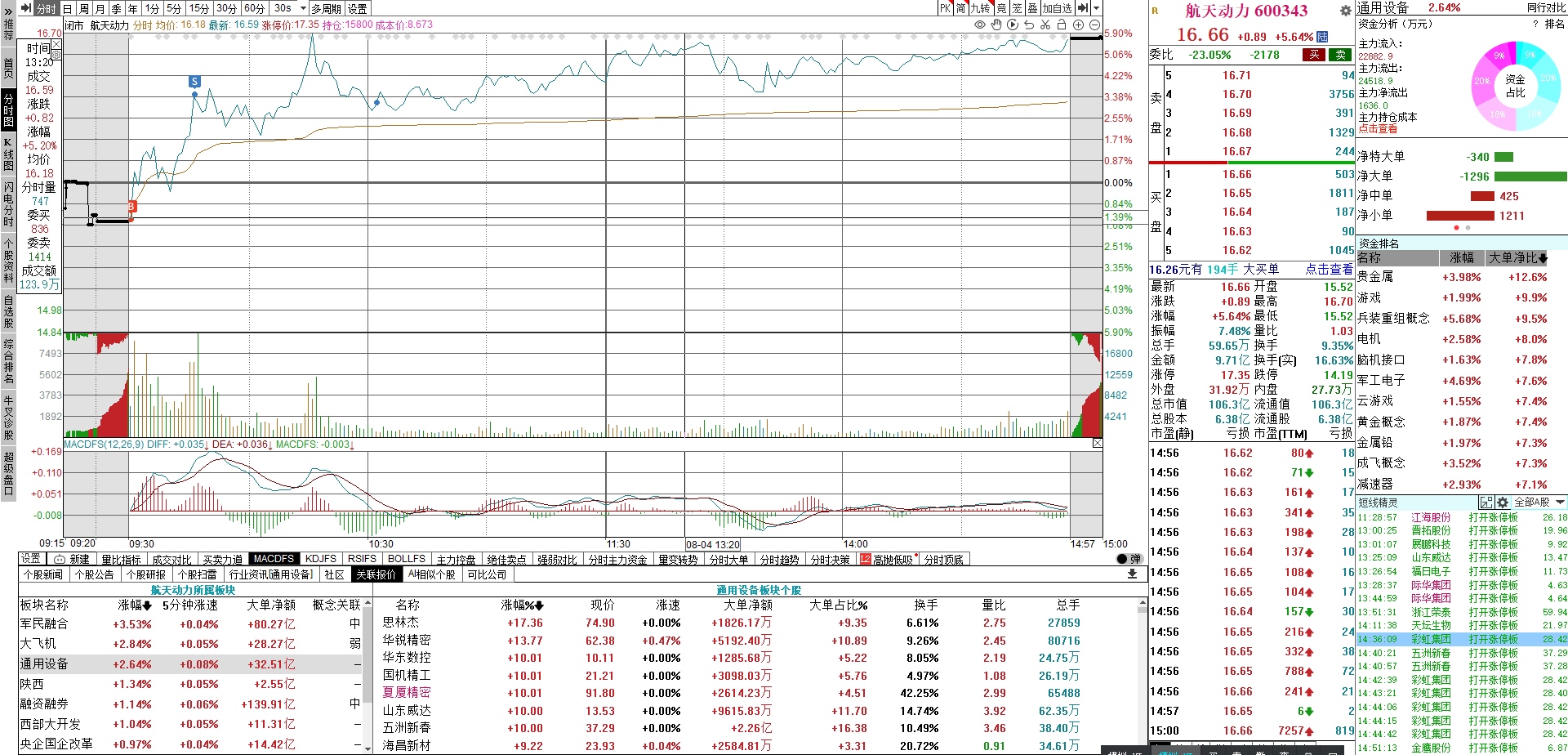Screen dimensions: 1568x755
Task: Click the R margin-trading badge icon
Action: pyautogui.click(x=1155, y=11)
